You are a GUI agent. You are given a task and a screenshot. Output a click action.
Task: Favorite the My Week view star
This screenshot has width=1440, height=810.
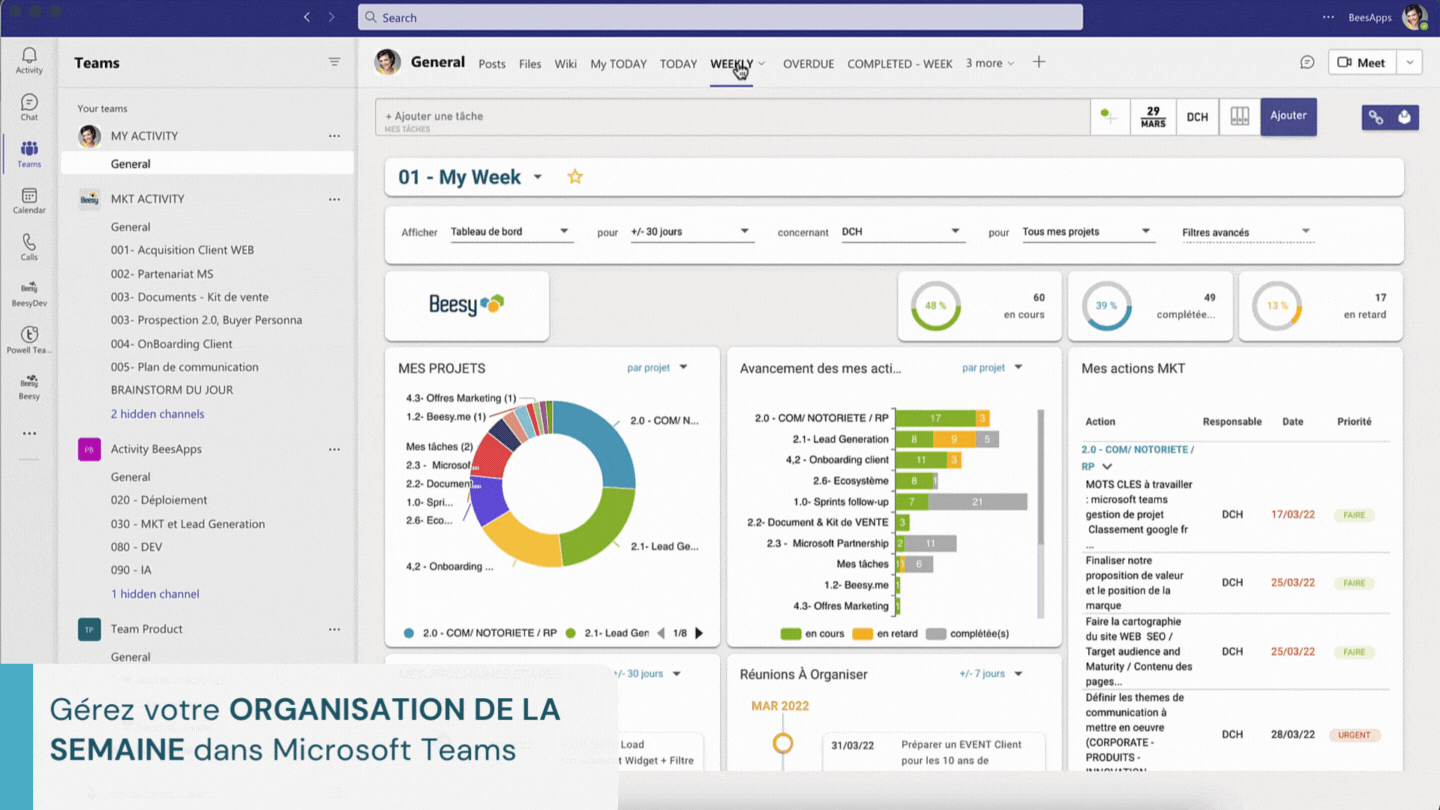click(575, 177)
